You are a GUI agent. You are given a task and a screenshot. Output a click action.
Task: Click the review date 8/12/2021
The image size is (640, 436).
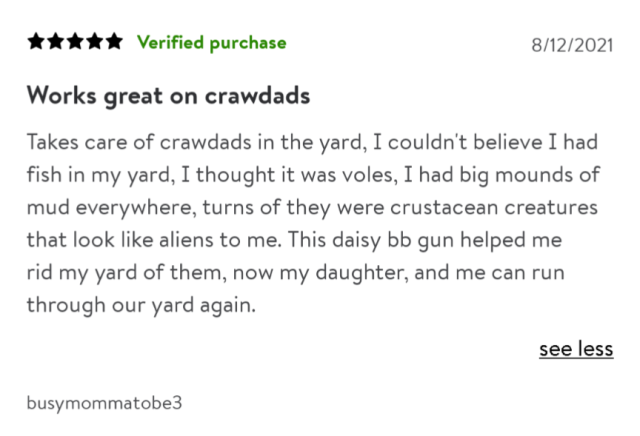569,44
